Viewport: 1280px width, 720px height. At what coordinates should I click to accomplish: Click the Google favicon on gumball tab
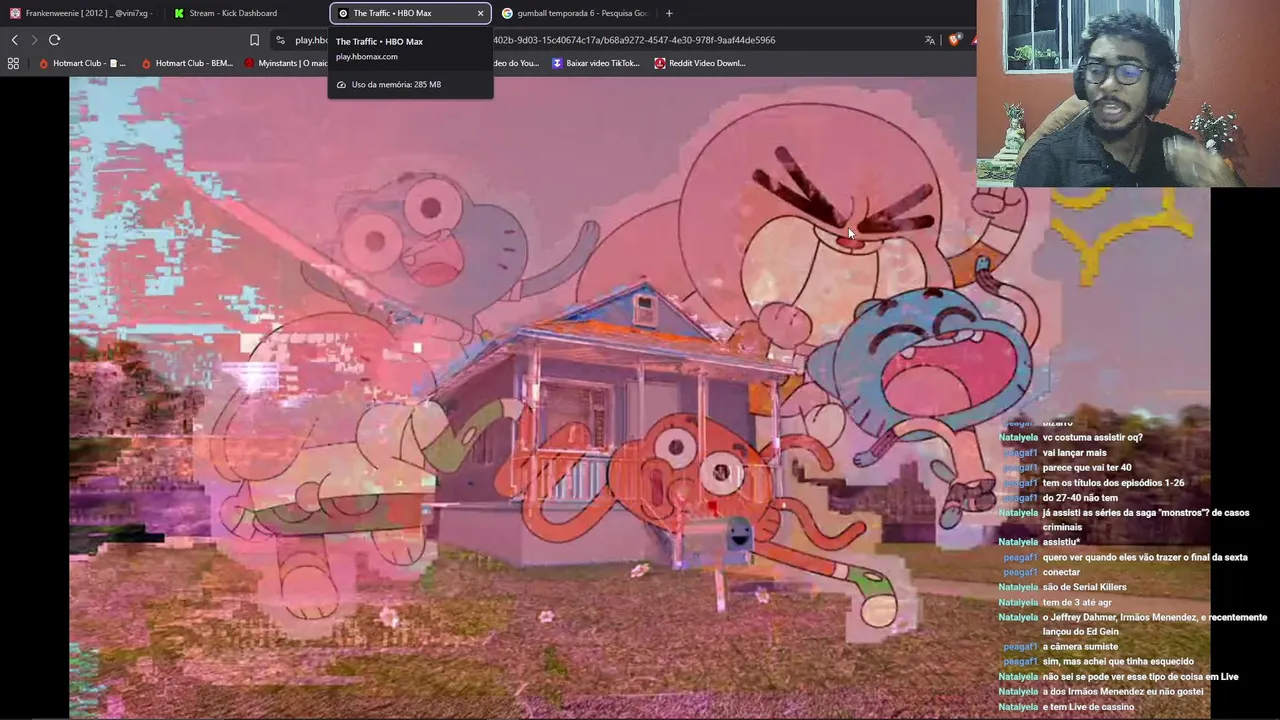click(507, 13)
